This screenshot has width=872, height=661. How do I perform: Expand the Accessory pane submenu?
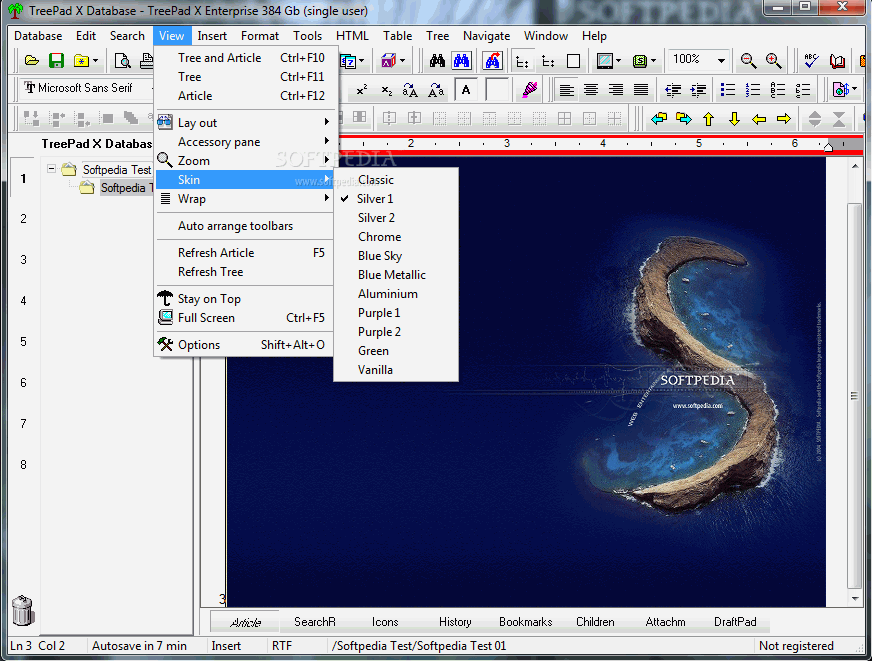[244, 142]
